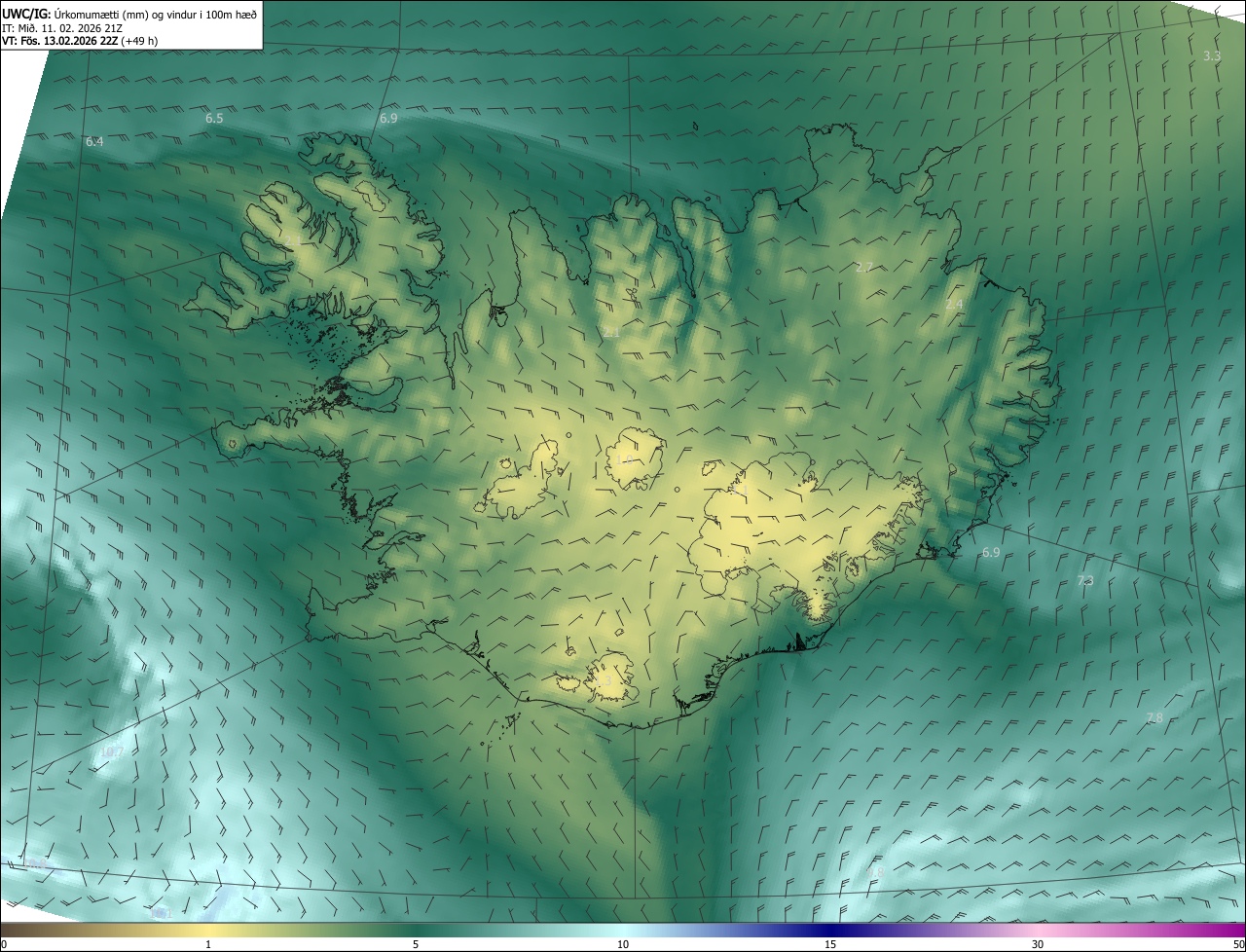This screenshot has height=952, width=1246.
Task: Click the 10.7 value label southwest of Iceland
Action: click(x=112, y=751)
